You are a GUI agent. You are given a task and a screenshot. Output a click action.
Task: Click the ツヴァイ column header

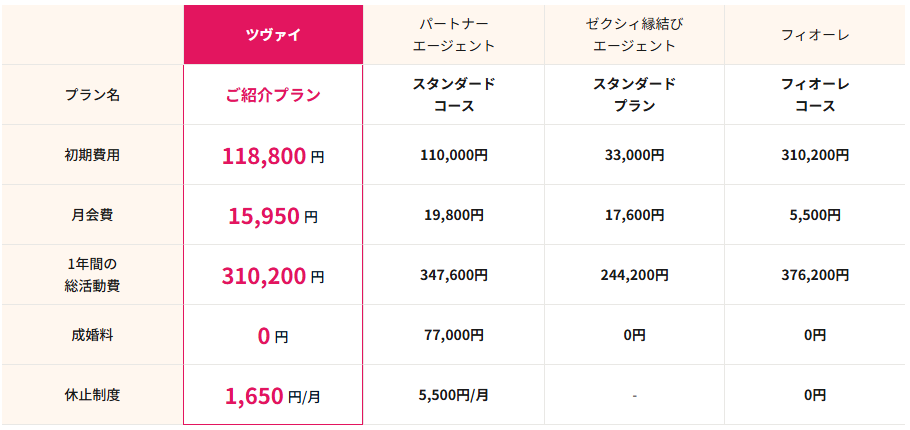coord(273,35)
